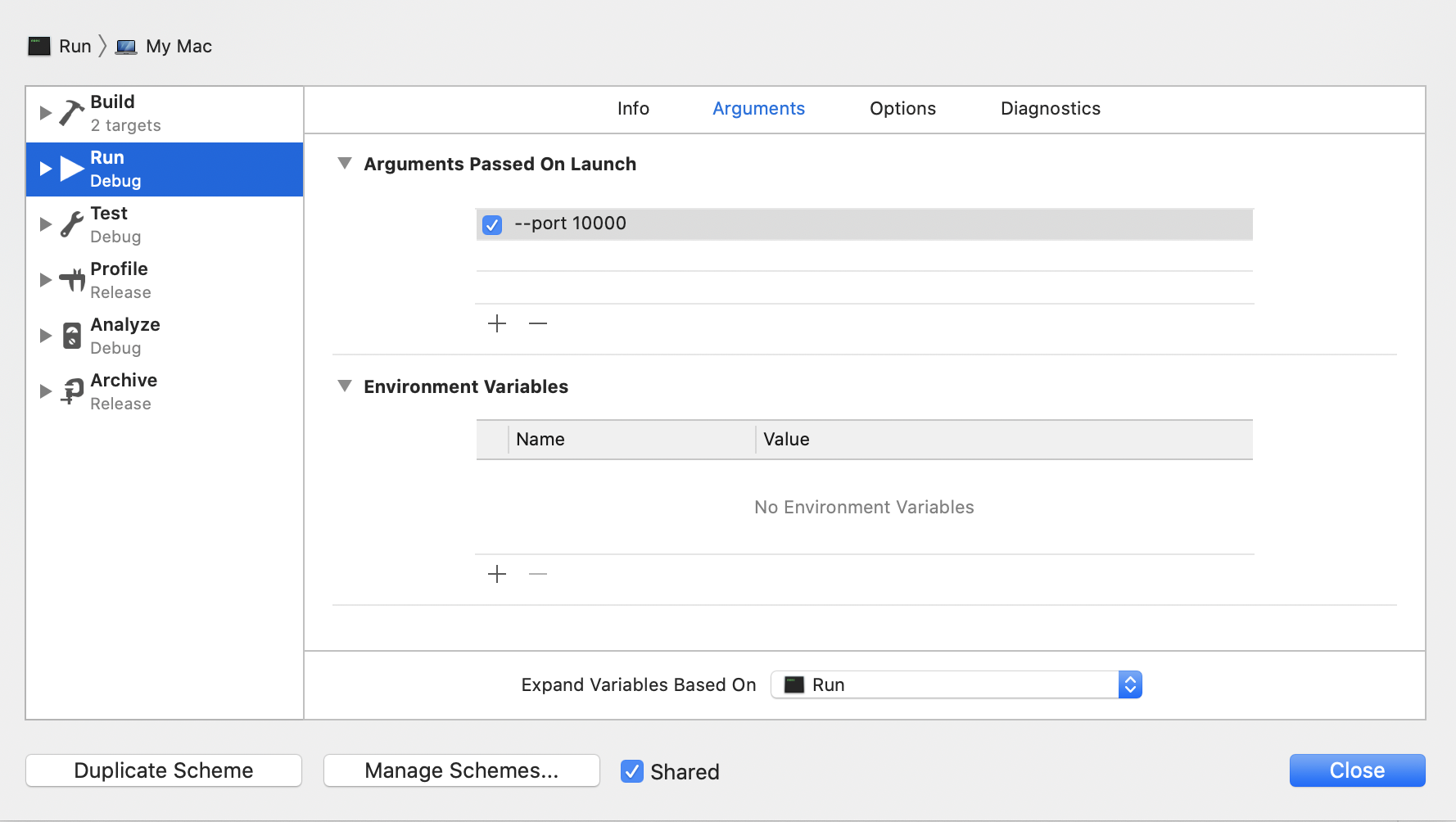Image resolution: width=1456 pixels, height=822 pixels.
Task: Expand the Build action disclosure triangle
Action: pyautogui.click(x=46, y=113)
